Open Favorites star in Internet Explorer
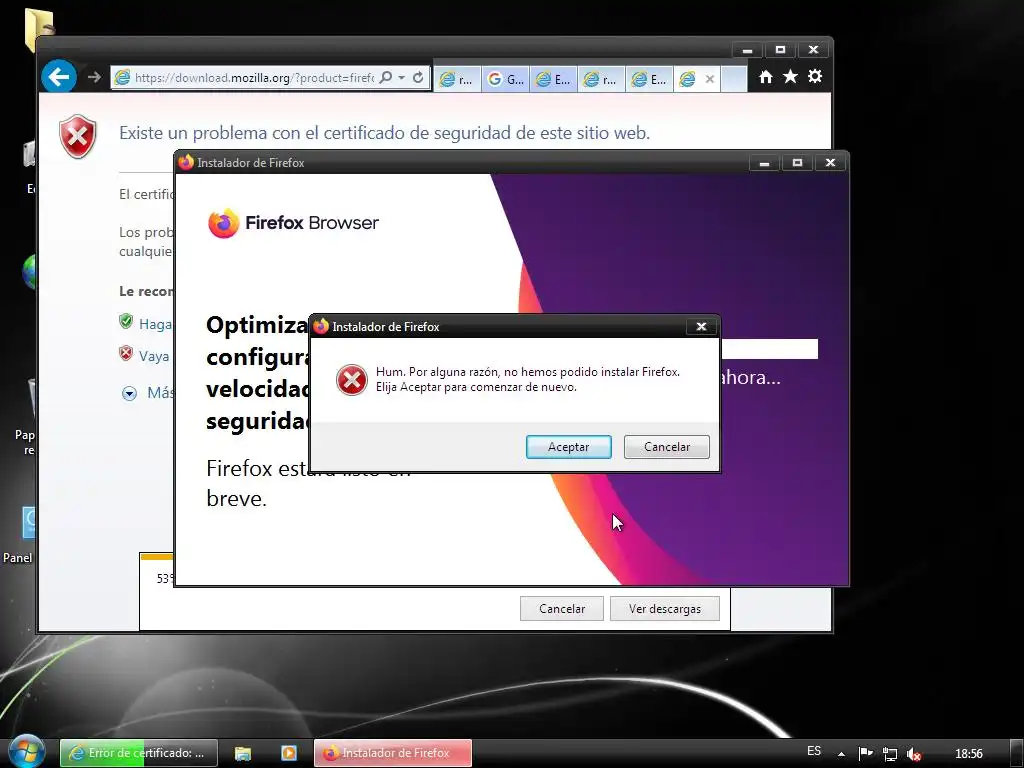 pyautogui.click(x=790, y=77)
